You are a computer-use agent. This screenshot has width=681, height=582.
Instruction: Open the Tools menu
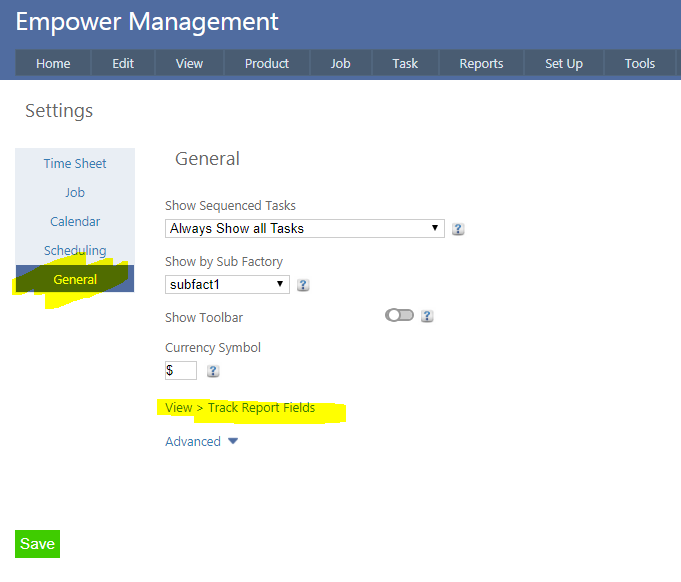(x=639, y=63)
